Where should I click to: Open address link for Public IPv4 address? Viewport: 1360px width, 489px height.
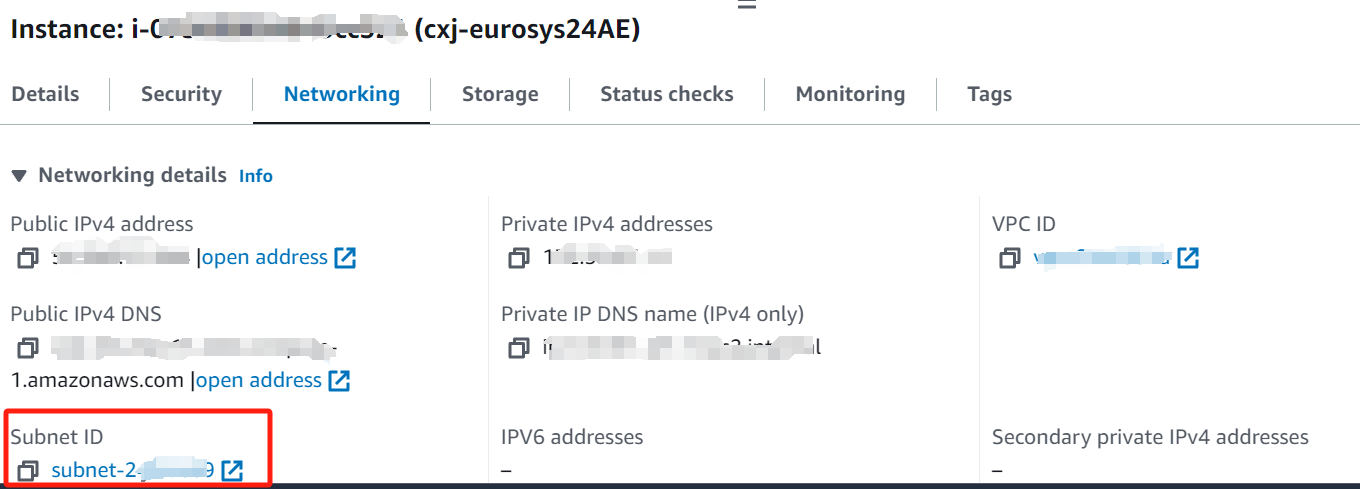(x=265, y=258)
